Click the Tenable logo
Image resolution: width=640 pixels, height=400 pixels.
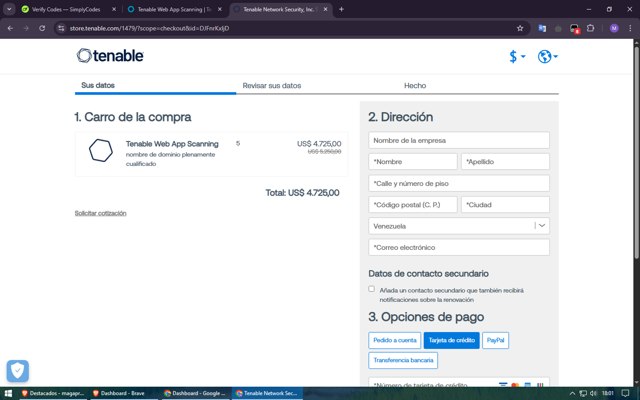pos(110,56)
